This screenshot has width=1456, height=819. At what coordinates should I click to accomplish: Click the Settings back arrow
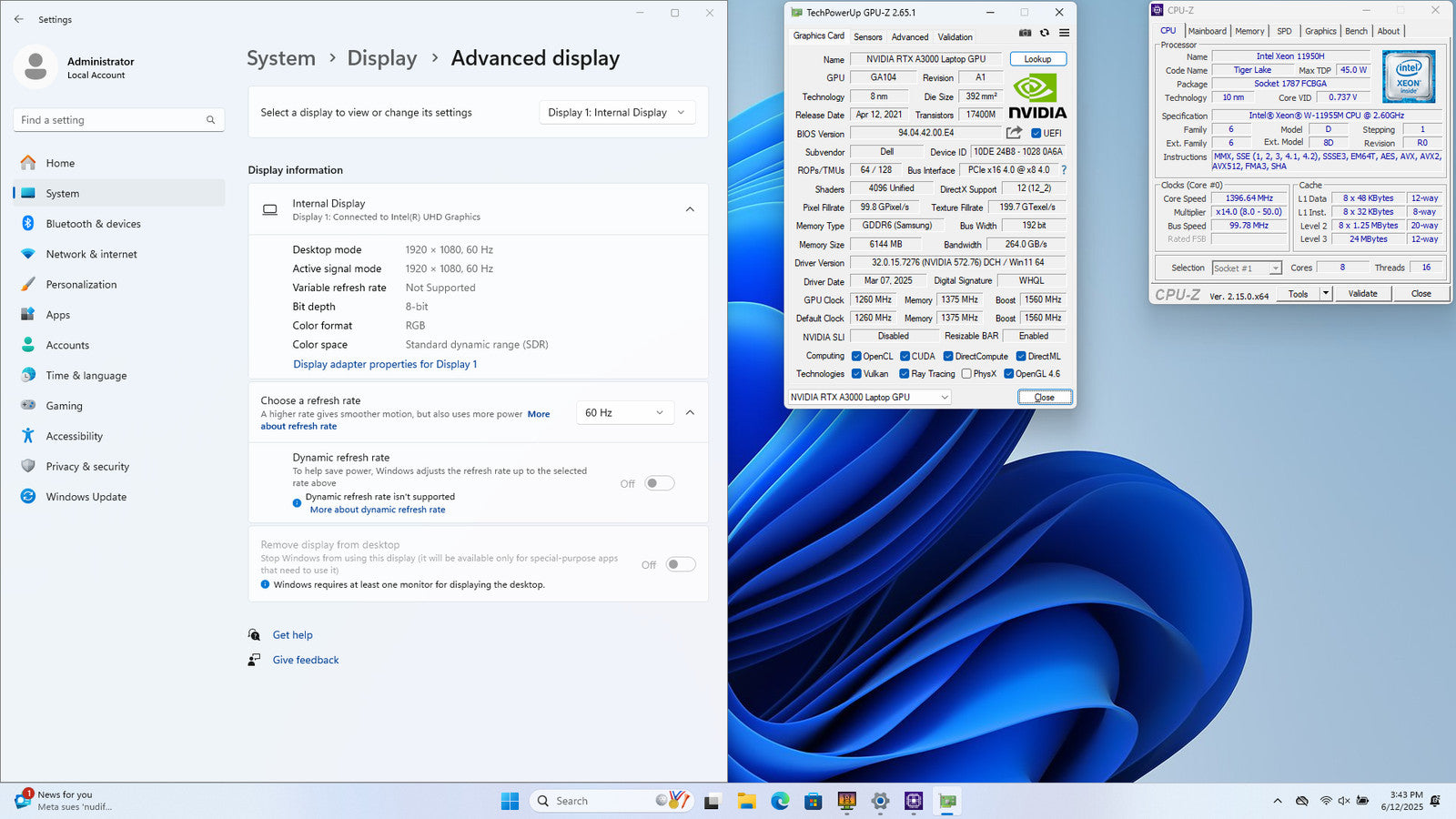pos(19,19)
